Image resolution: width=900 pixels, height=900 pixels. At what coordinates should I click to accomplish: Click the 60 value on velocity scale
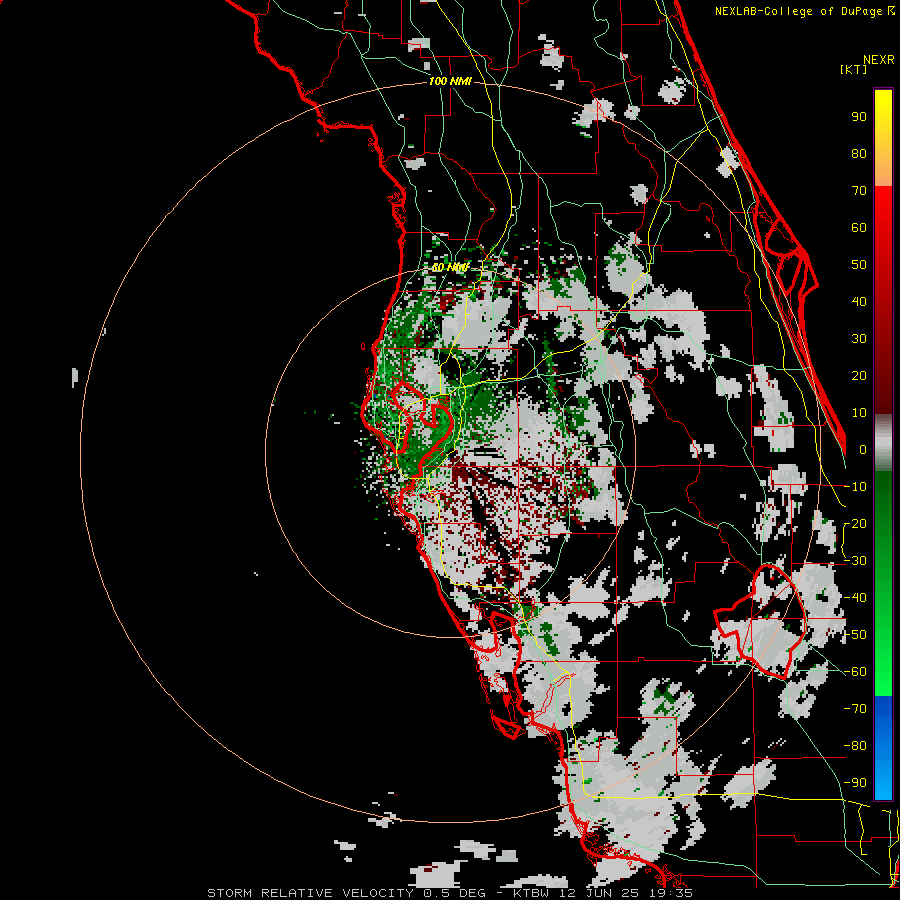click(859, 228)
